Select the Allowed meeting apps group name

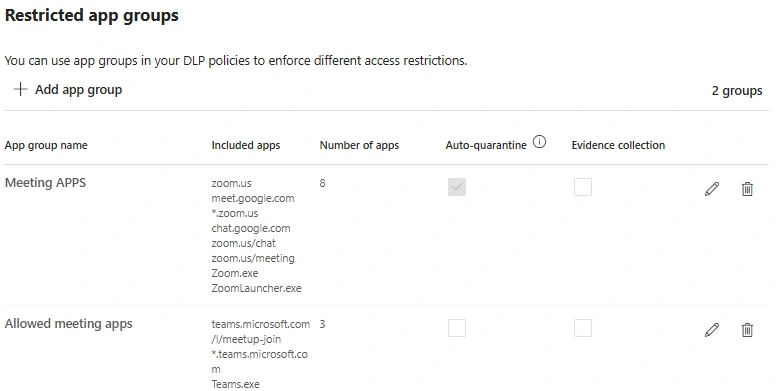click(x=68, y=324)
